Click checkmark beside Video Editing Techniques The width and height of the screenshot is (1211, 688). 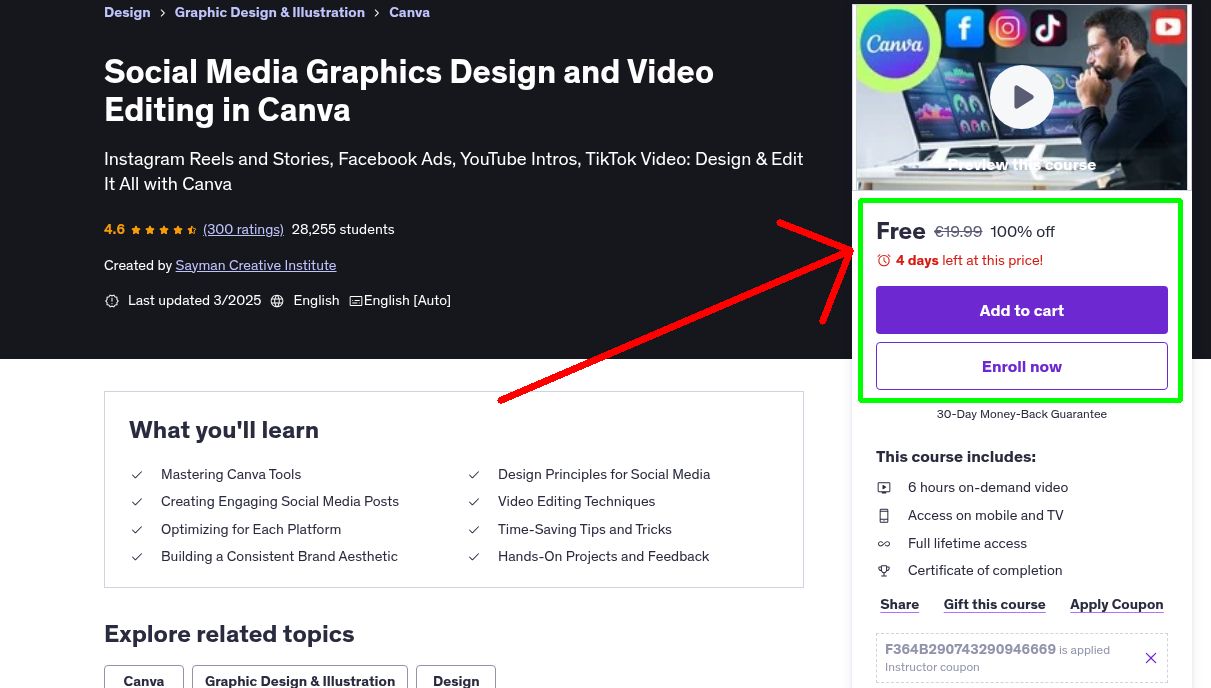[474, 502]
